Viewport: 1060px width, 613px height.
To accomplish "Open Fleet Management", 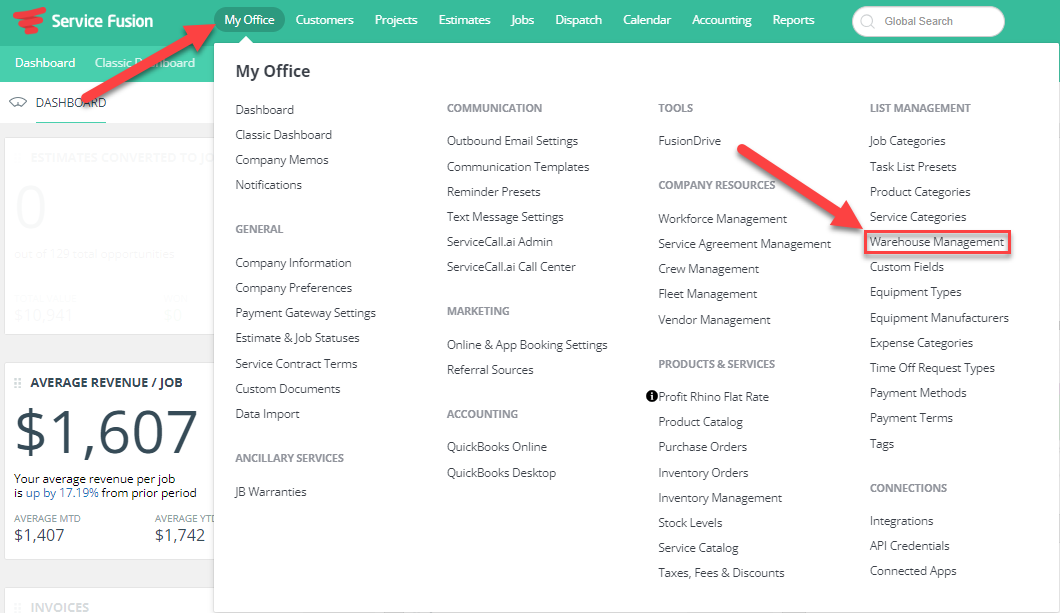I will pos(708,294).
